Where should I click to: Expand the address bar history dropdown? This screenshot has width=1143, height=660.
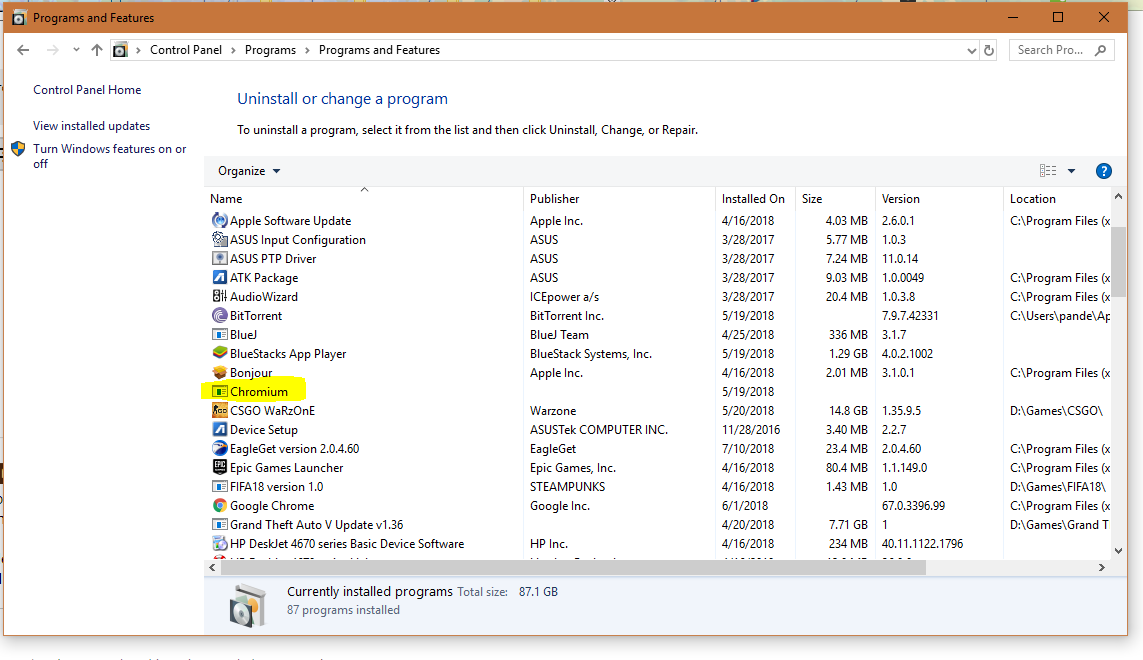[x=970, y=49]
